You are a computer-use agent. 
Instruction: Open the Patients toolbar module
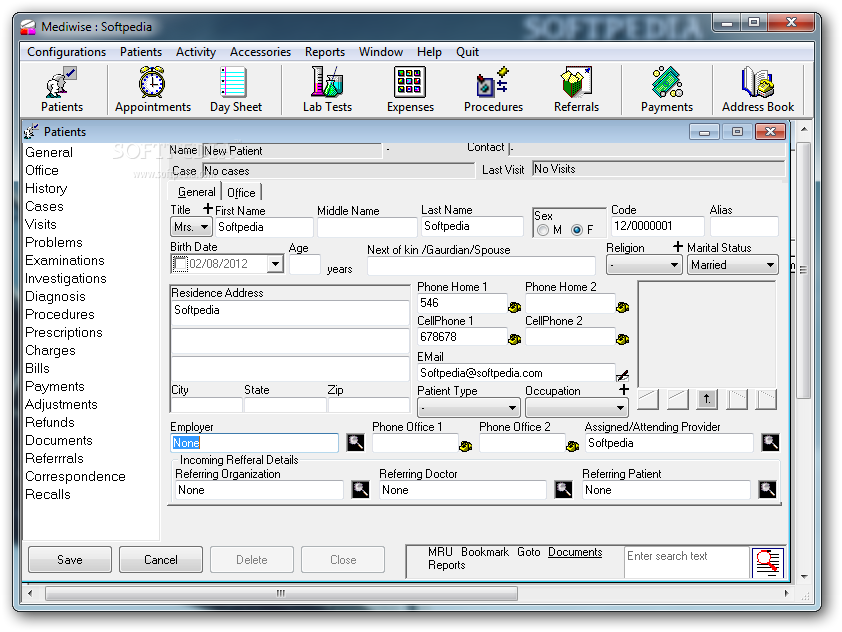62,89
